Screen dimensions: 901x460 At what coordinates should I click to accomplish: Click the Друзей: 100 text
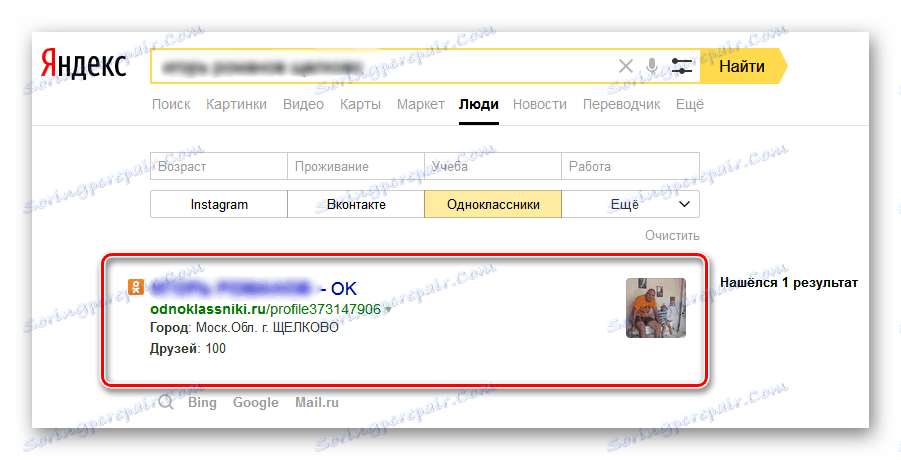coord(188,349)
